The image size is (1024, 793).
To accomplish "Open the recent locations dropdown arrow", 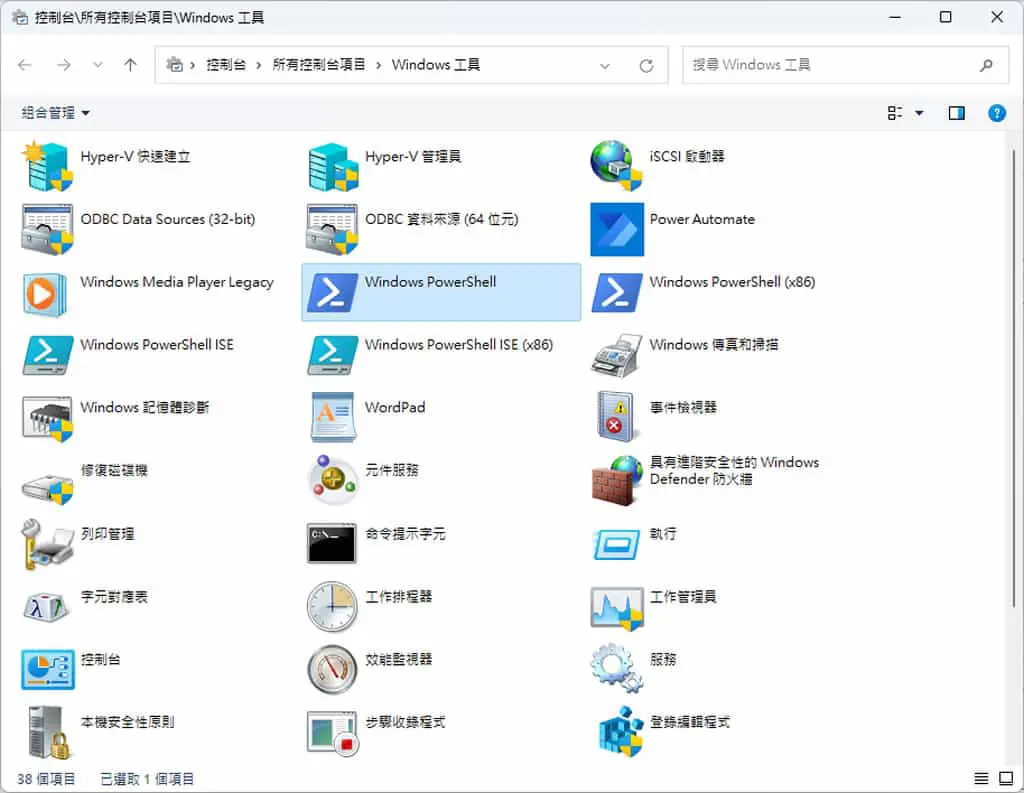I will click(97, 65).
